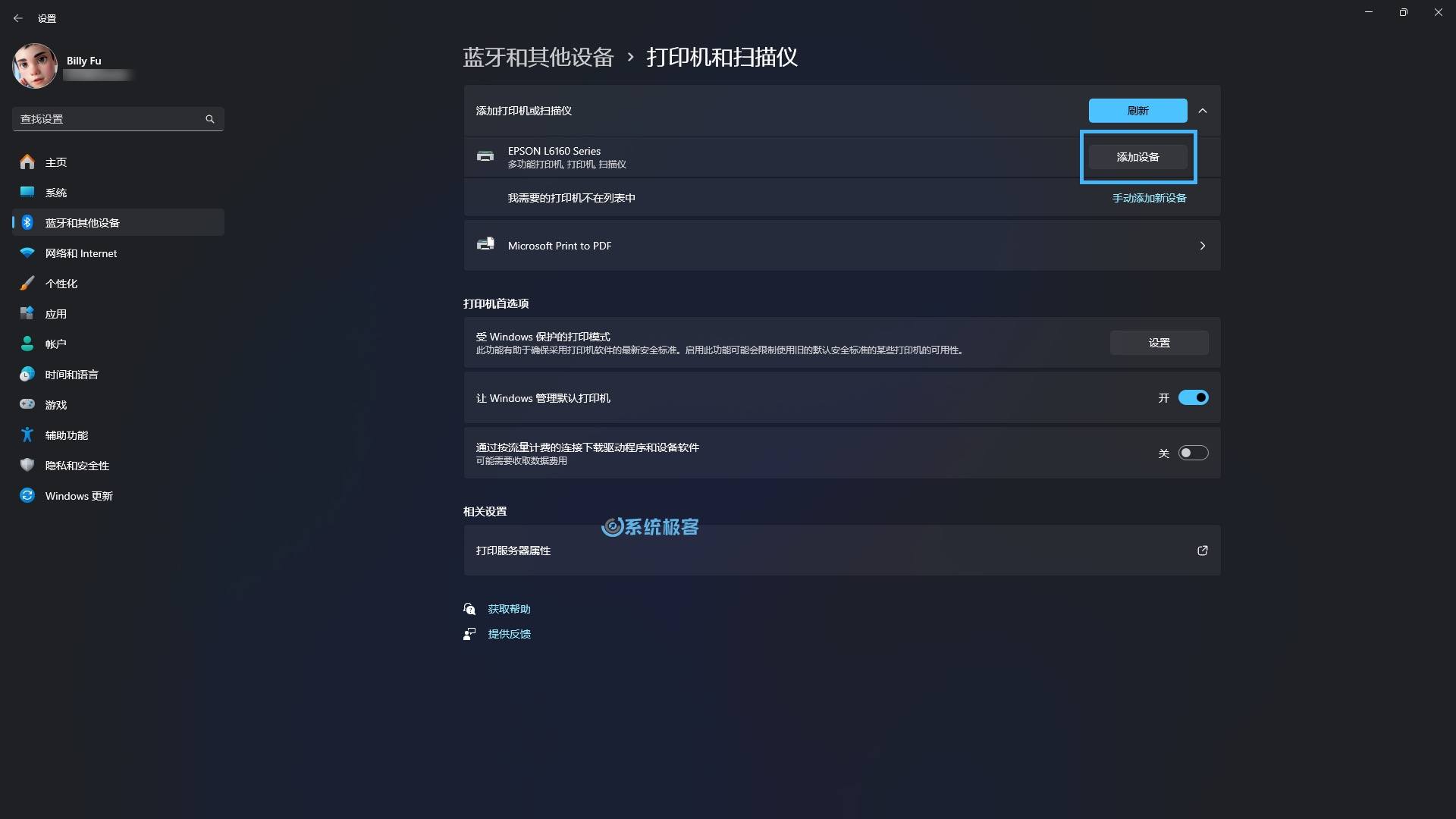
Task: Click the Personalization settings icon
Action: pos(27,283)
